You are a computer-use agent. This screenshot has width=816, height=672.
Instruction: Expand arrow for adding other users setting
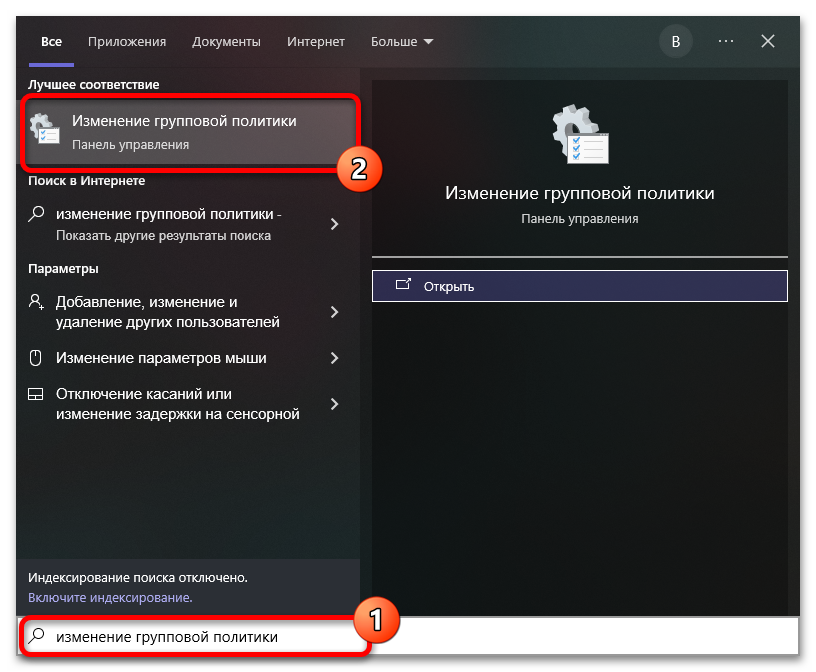335,312
